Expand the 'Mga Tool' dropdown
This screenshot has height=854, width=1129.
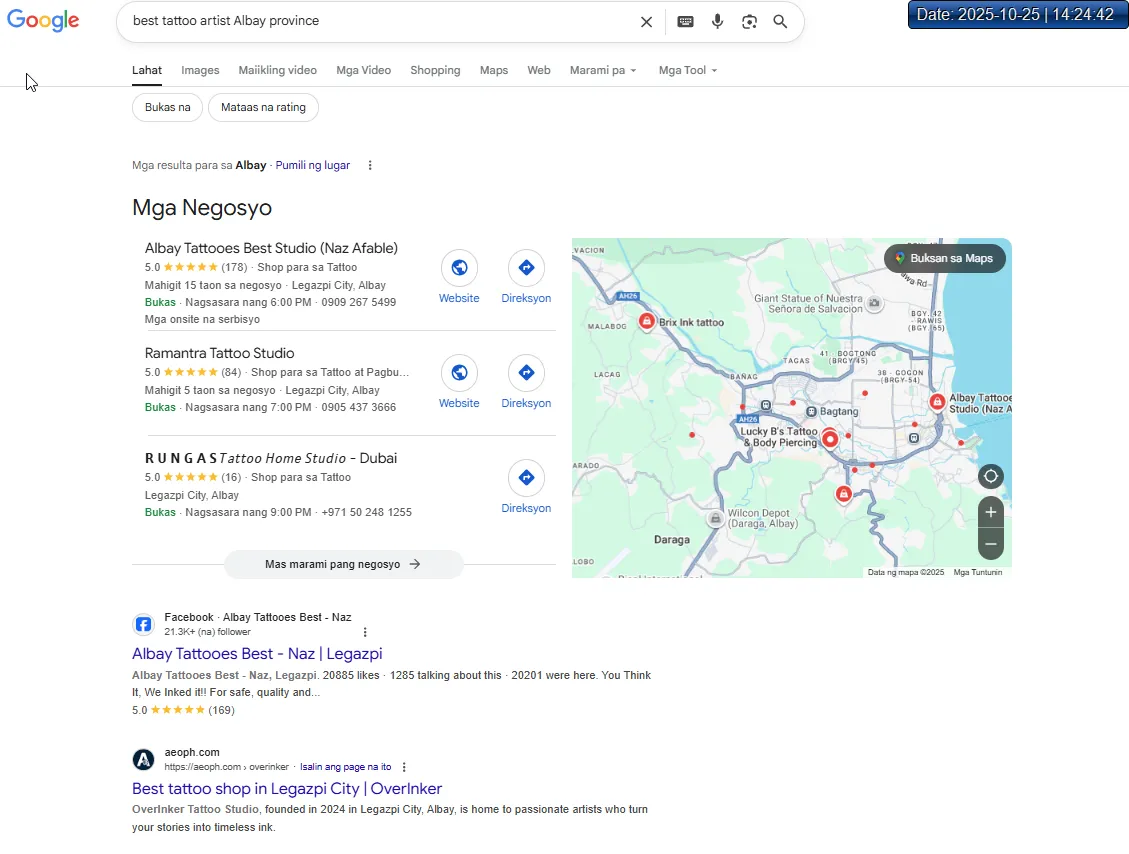point(688,71)
